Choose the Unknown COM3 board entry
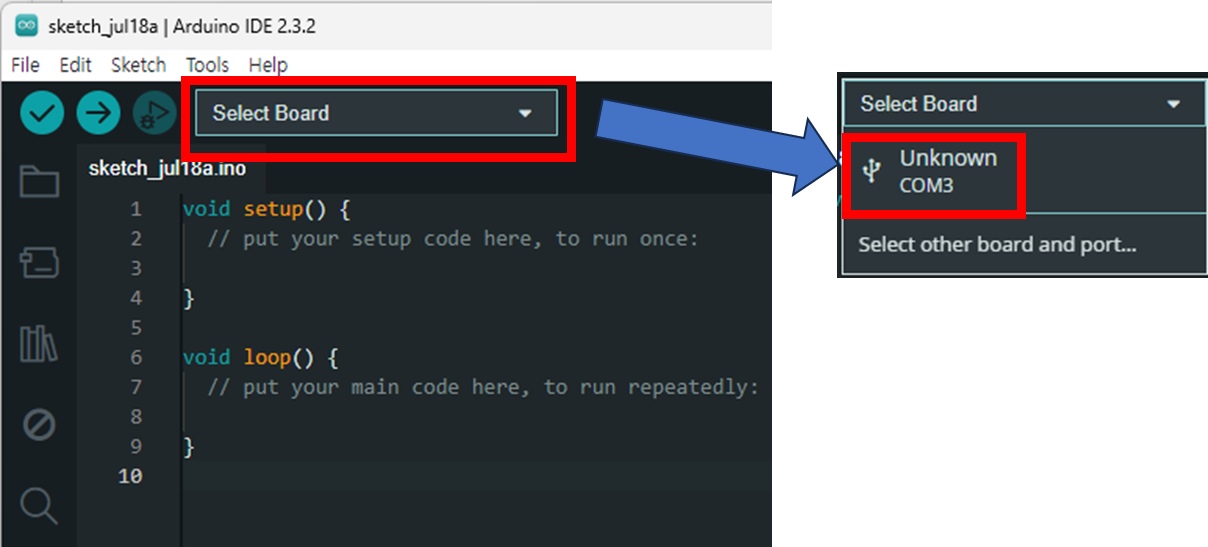This screenshot has height=547, width=1208. point(1024,172)
